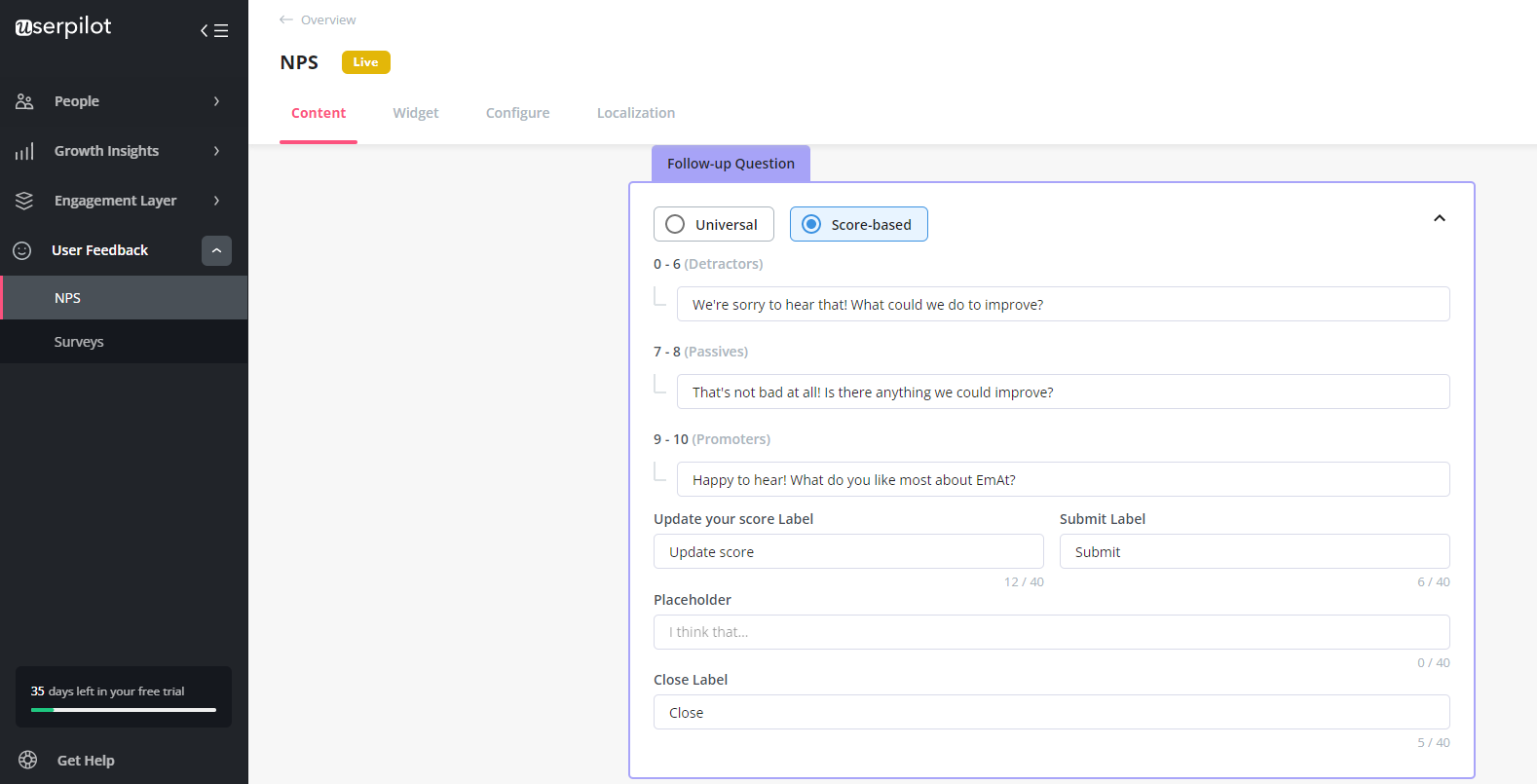
Task: Open the Configure tab
Action: tap(517, 113)
